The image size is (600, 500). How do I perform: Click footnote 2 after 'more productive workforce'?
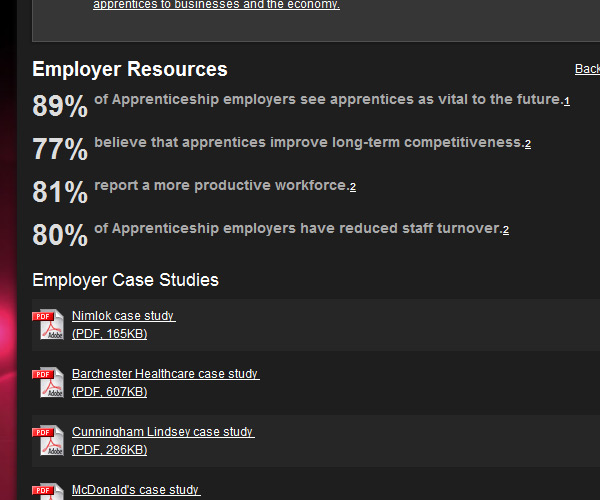pyautogui.click(x=353, y=187)
